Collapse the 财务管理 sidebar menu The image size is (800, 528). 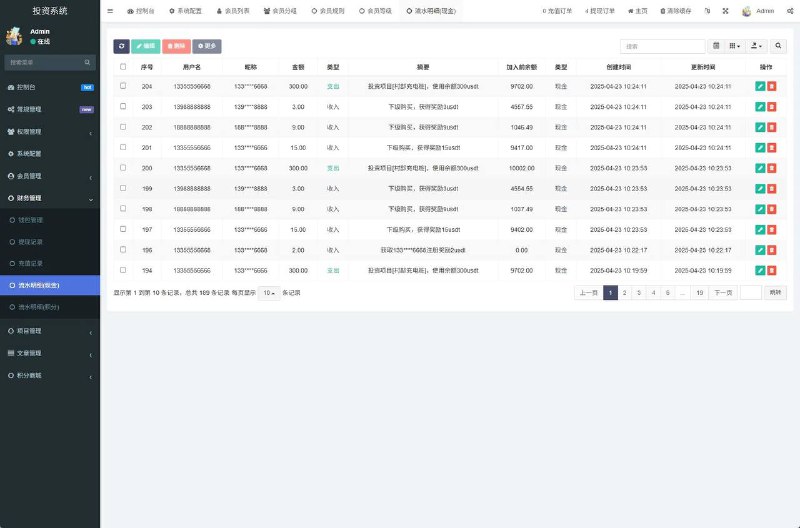[50, 198]
